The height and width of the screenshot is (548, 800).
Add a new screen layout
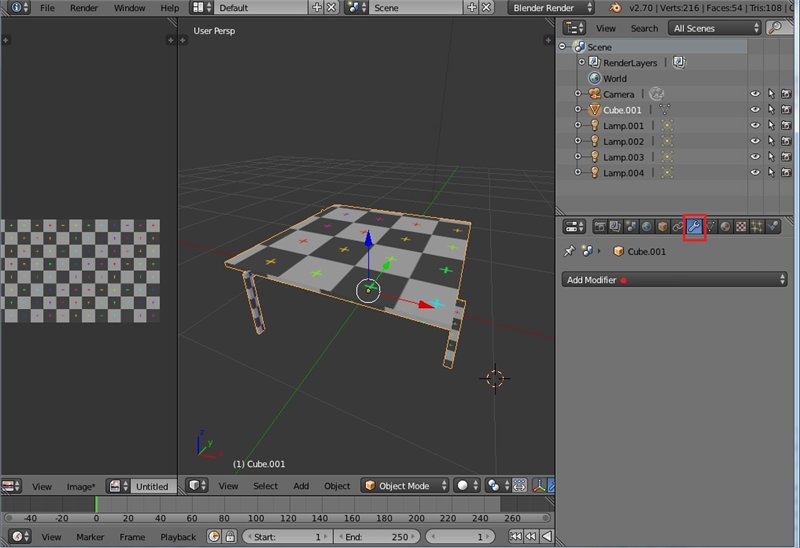(318, 8)
